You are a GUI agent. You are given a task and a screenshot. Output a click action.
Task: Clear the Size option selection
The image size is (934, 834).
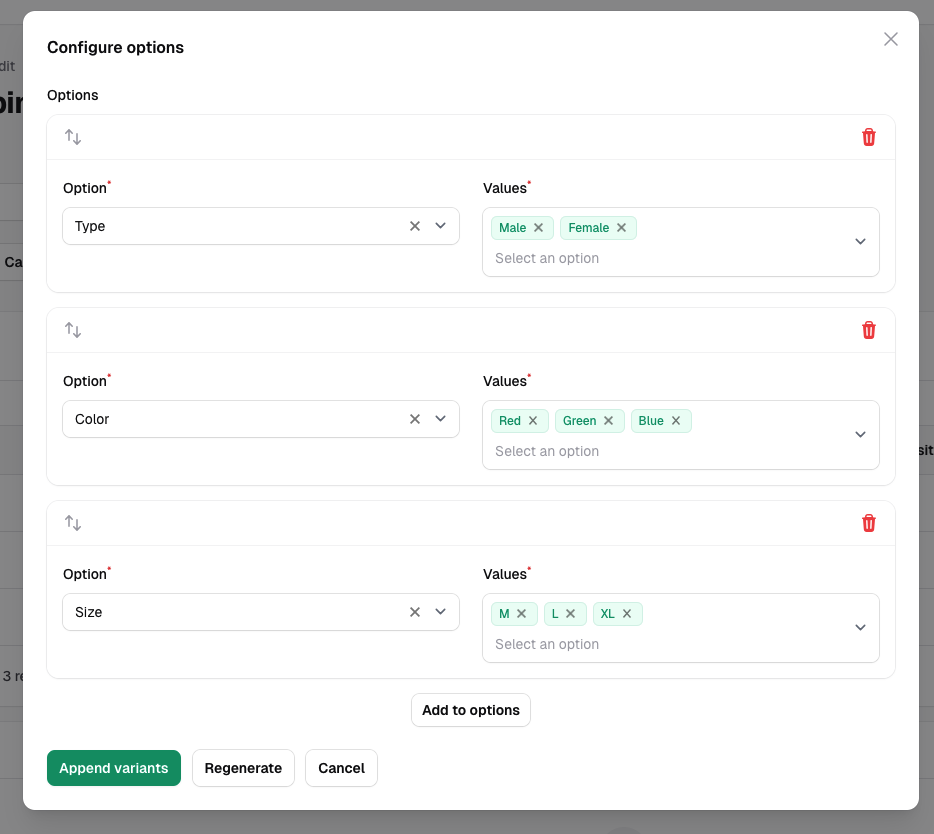[415, 612]
